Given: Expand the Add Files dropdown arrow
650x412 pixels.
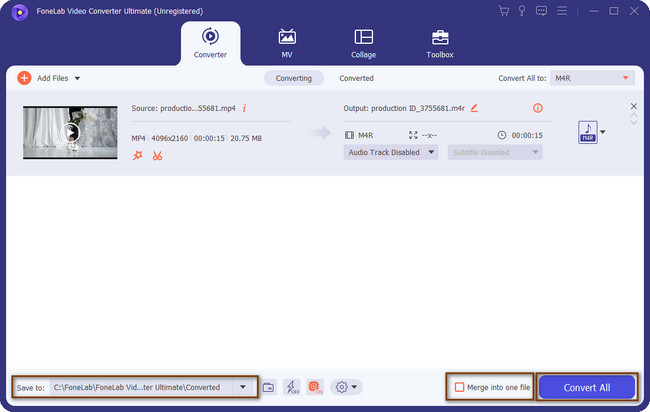Looking at the screenshot, I should coord(77,78).
